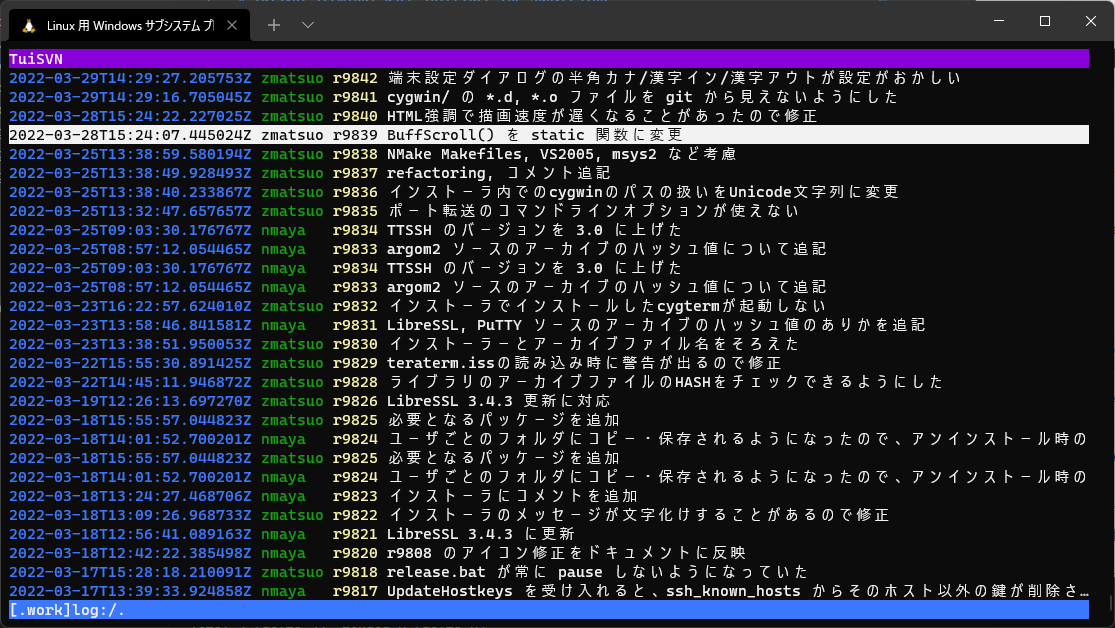Click timestamp 2022-03-25T13:38:40.233867Z

point(130,192)
